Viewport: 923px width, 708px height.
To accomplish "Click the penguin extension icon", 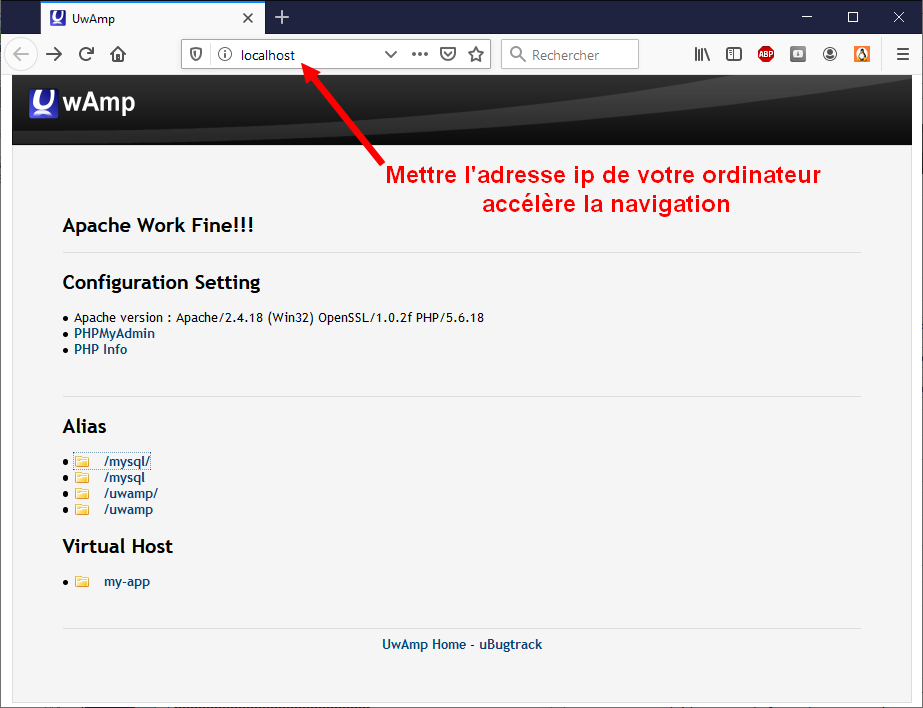I will [x=862, y=54].
